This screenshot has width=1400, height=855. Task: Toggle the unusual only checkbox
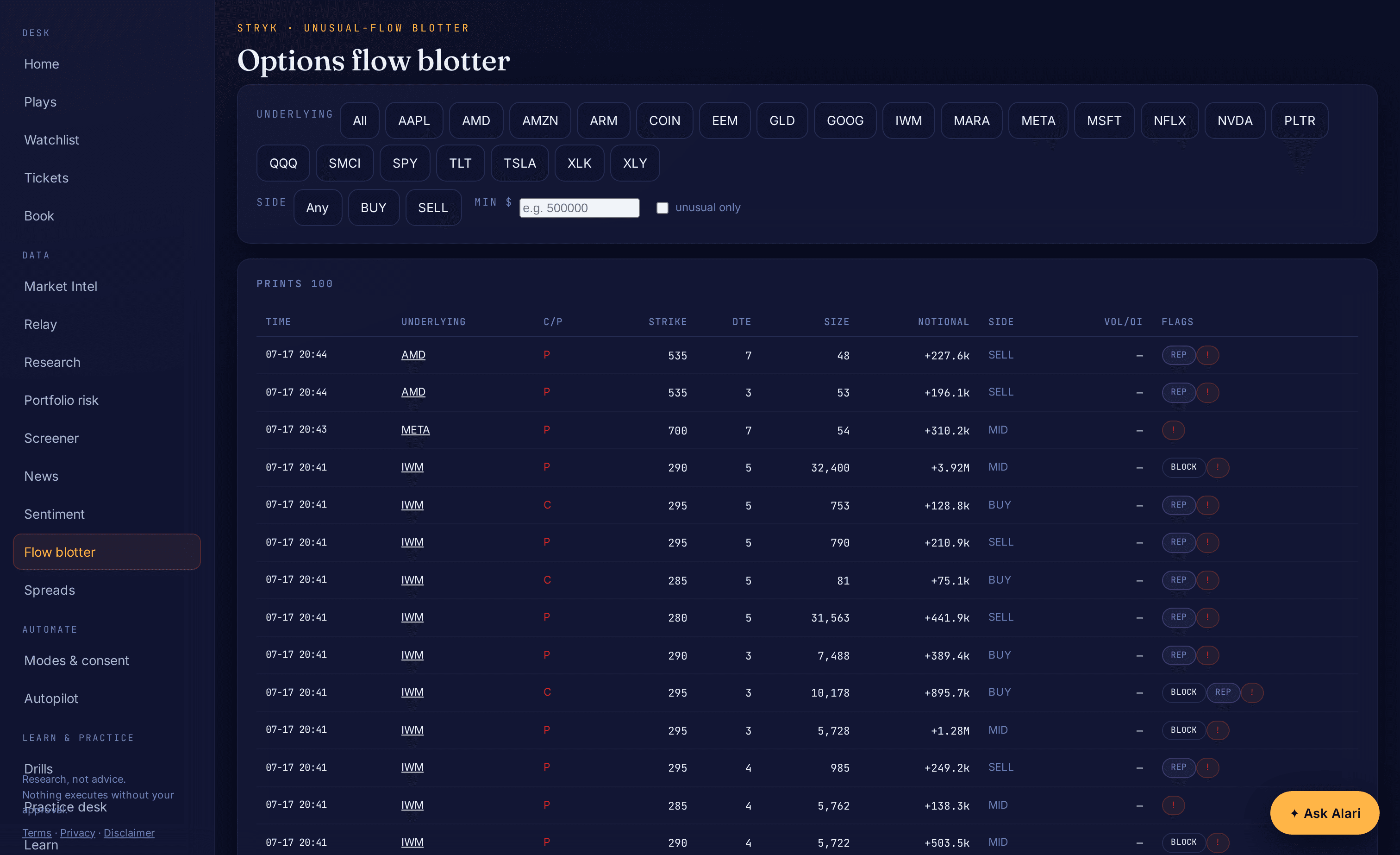pyautogui.click(x=662, y=207)
